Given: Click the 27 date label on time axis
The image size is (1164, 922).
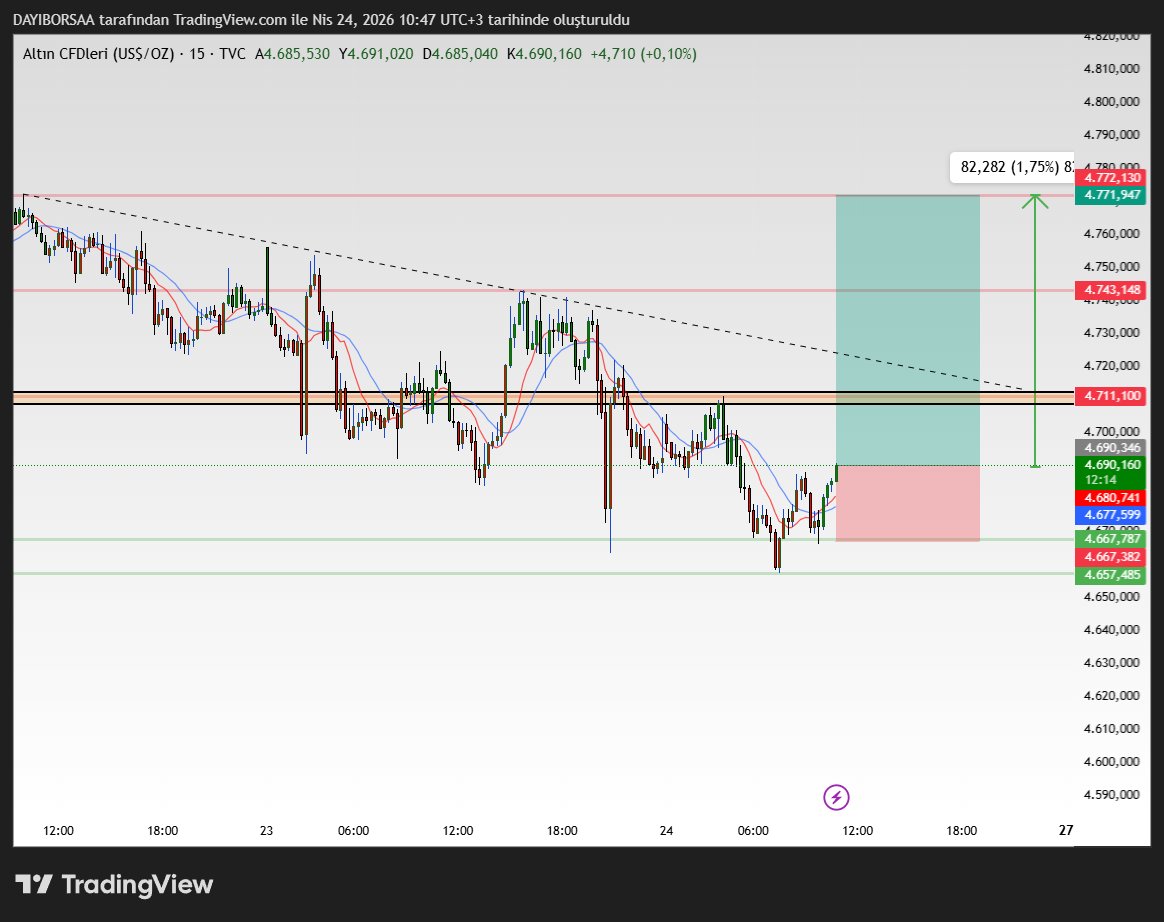Looking at the screenshot, I should tap(1066, 830).
